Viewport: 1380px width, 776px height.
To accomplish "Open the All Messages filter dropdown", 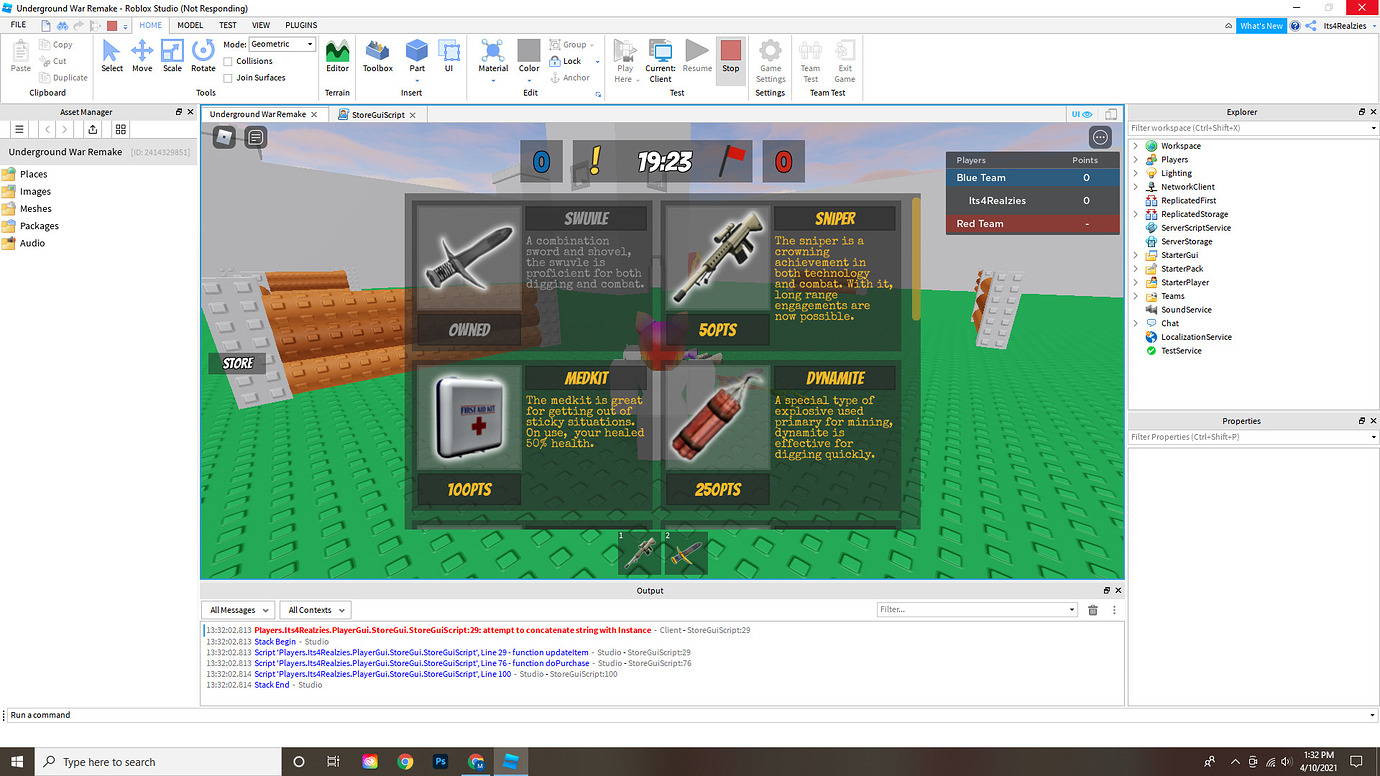I will click(x=237, y=609).
